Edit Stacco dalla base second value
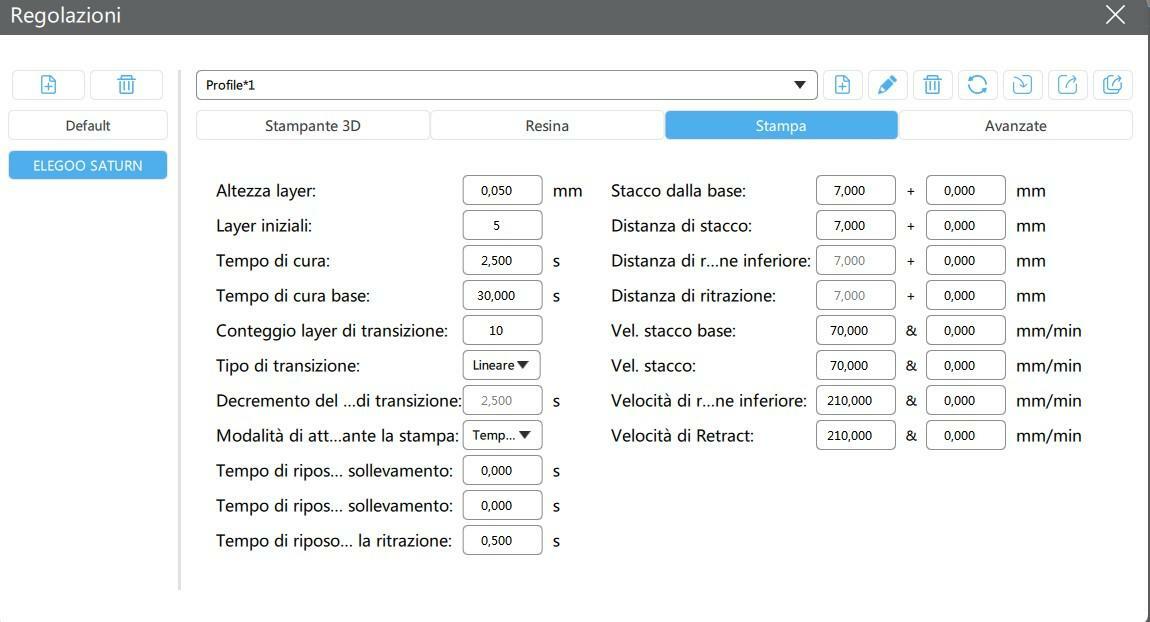Screen dimensions: 1150x622 tap(965, 190)
